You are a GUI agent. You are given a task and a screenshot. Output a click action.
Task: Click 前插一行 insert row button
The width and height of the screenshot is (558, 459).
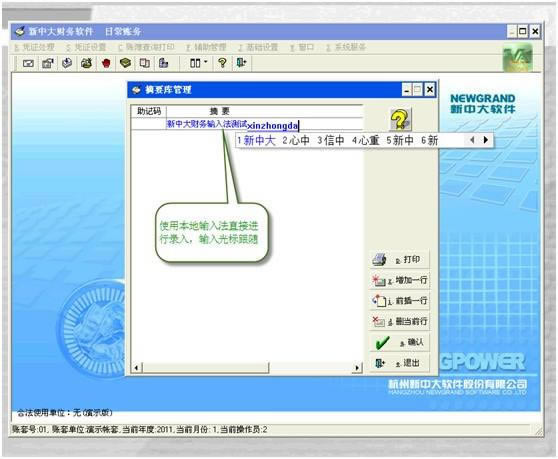(399, 301)
